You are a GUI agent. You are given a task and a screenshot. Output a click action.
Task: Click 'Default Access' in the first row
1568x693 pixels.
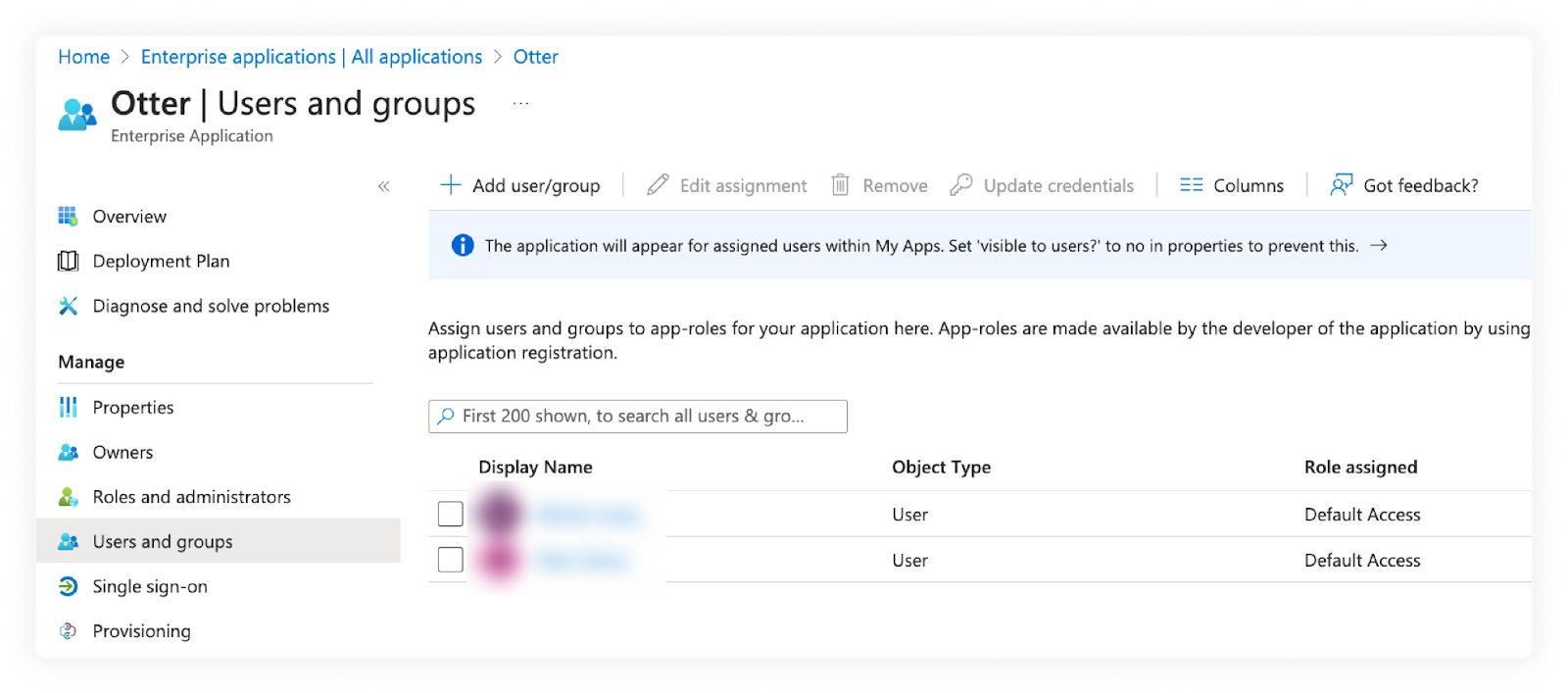point(1362,515)
